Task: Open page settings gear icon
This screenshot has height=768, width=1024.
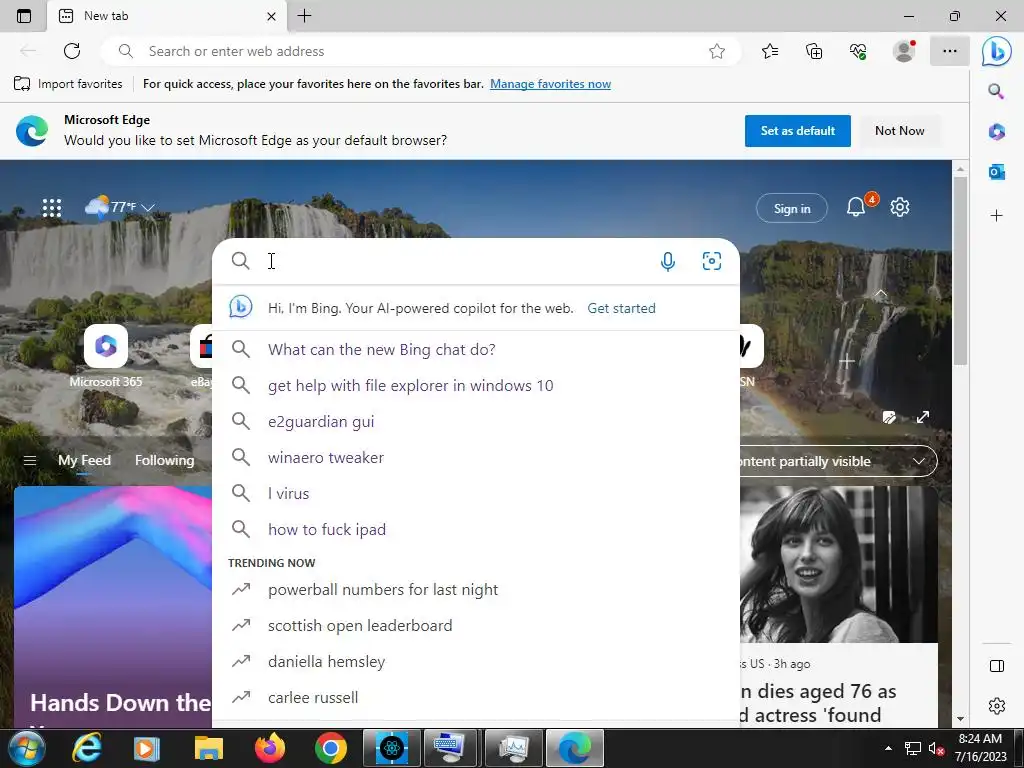Action: pos(900,207)
